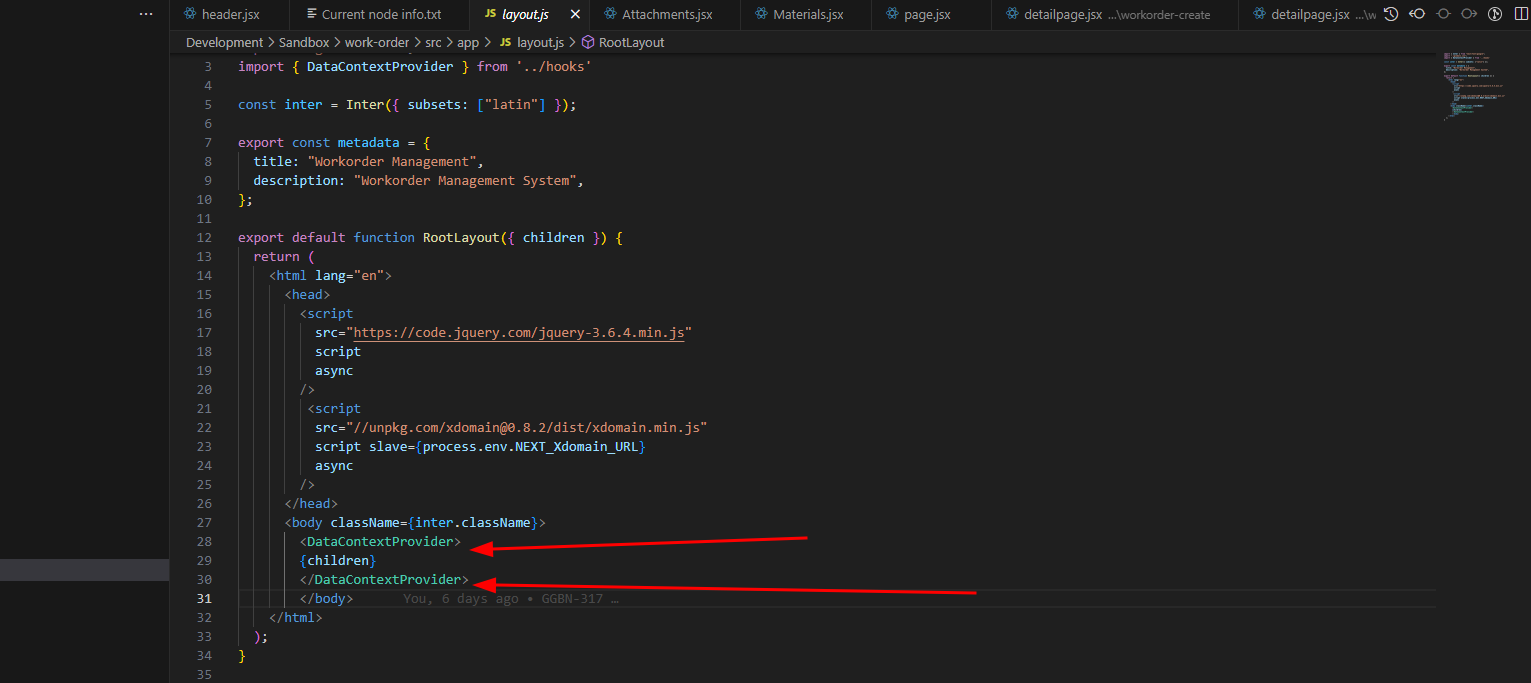
Task: Switch to the Attachments.jsx tab
Action: pos(666,15)
